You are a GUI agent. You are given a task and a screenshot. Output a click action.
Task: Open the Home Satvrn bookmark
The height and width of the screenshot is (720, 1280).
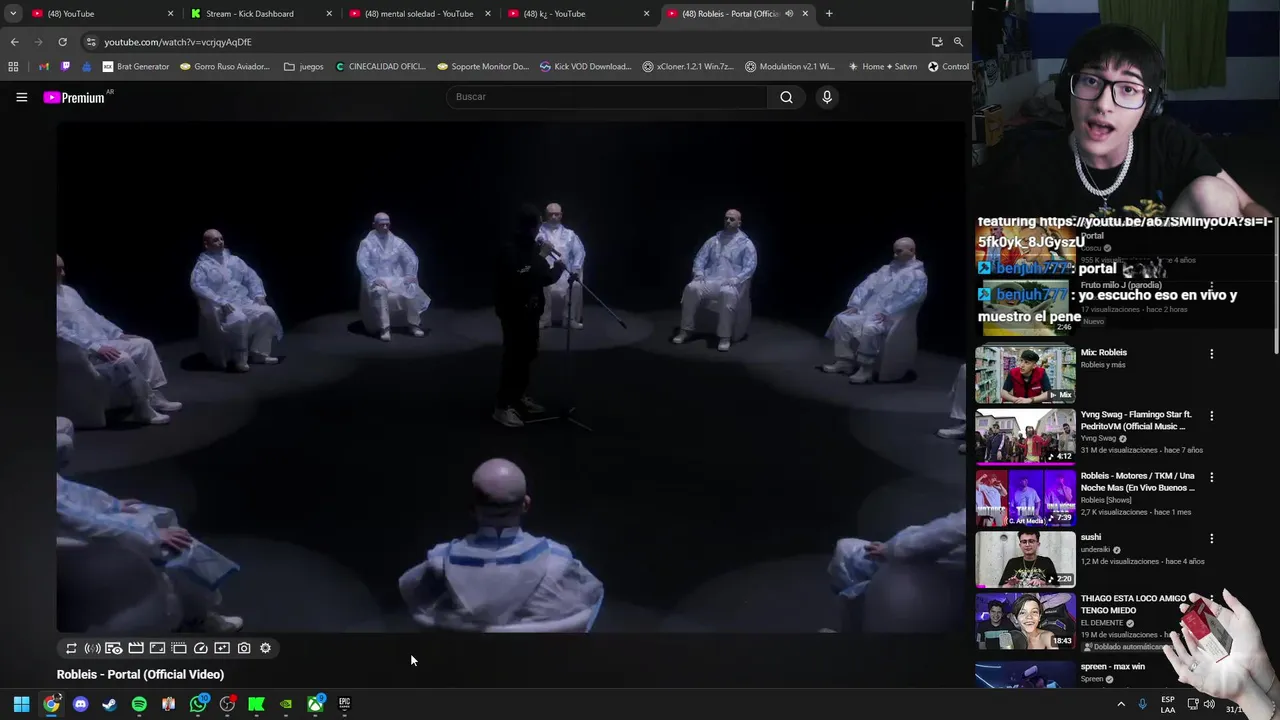pos(882,67)
